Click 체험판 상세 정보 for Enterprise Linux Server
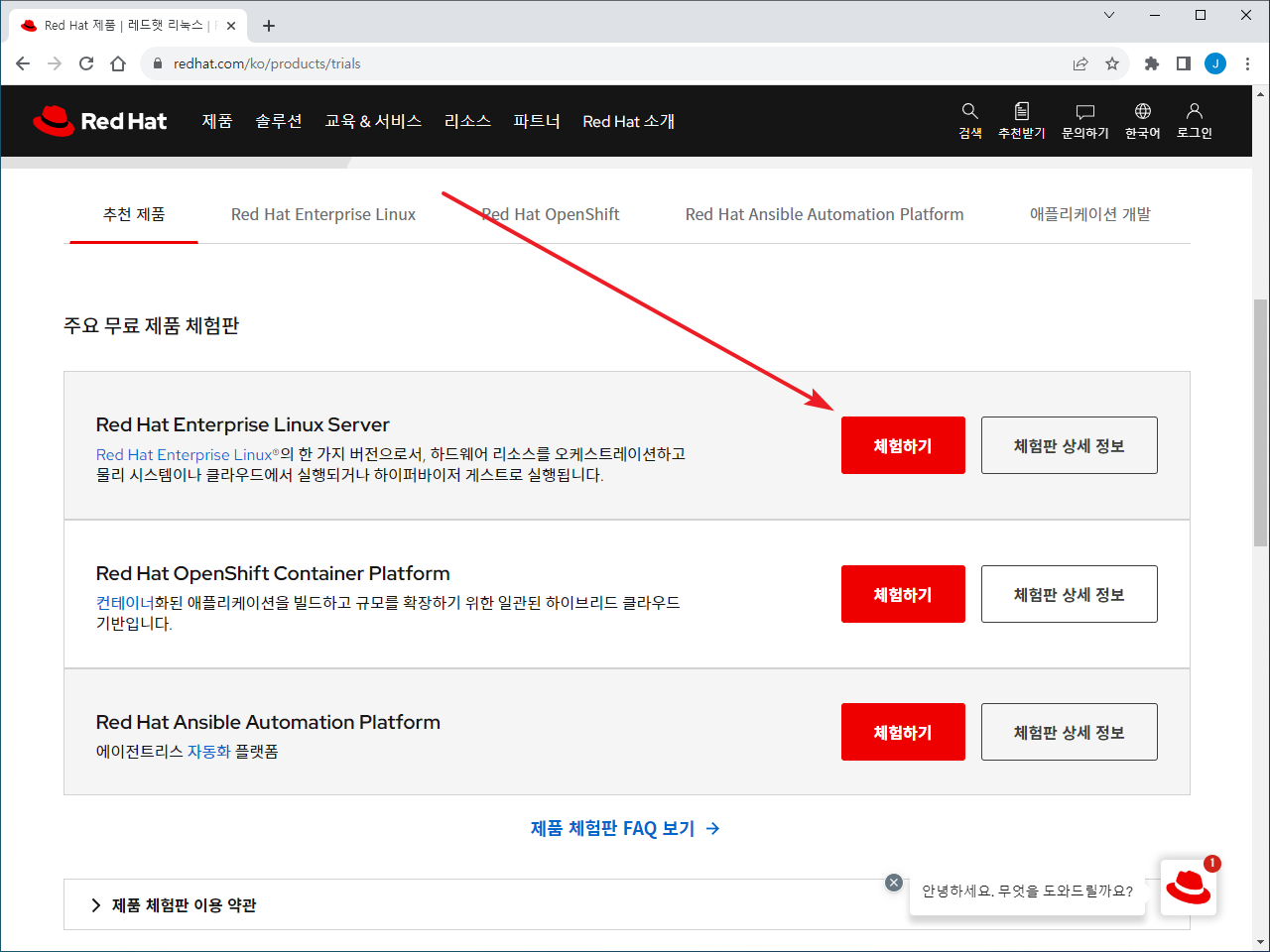Viewport: 1270px width, 952px height. (1070, 445)
